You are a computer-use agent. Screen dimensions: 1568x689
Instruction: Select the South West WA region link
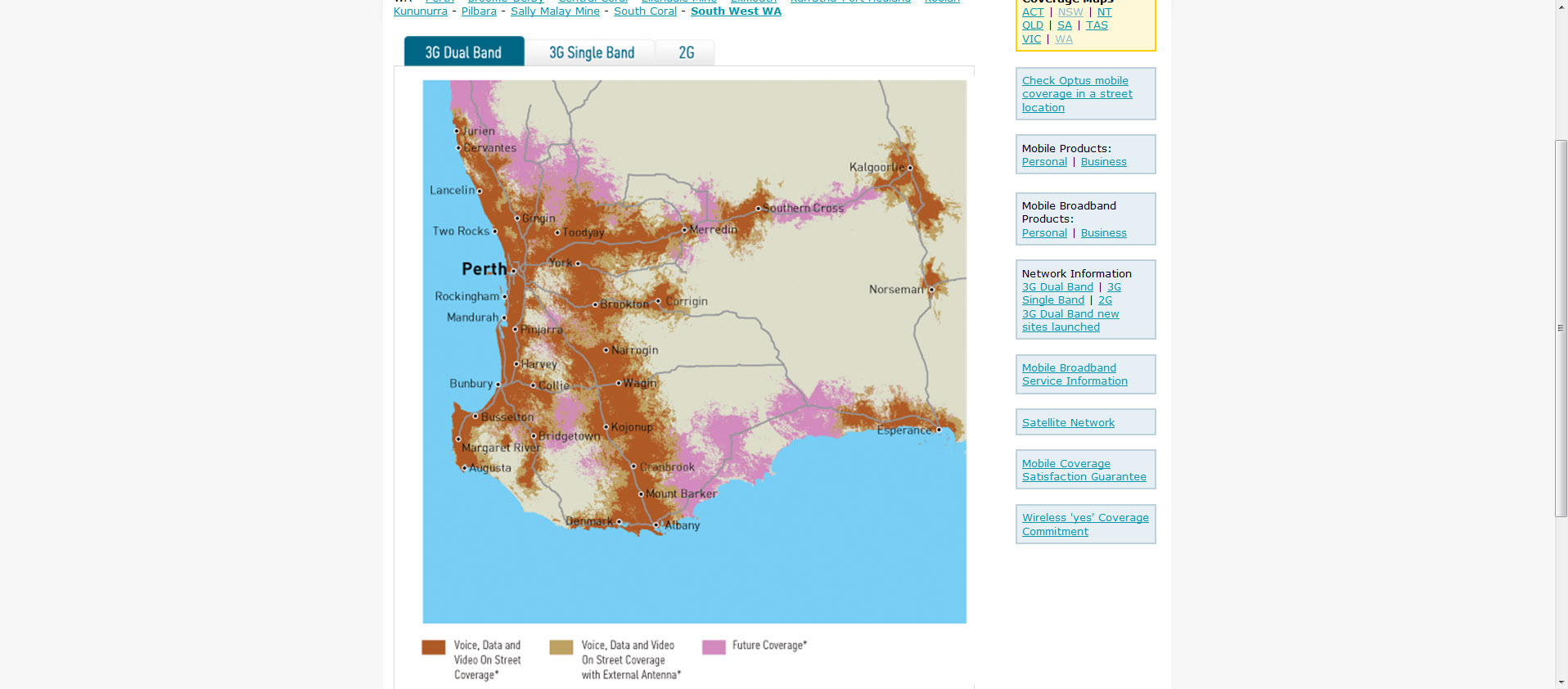pos(735,11)
